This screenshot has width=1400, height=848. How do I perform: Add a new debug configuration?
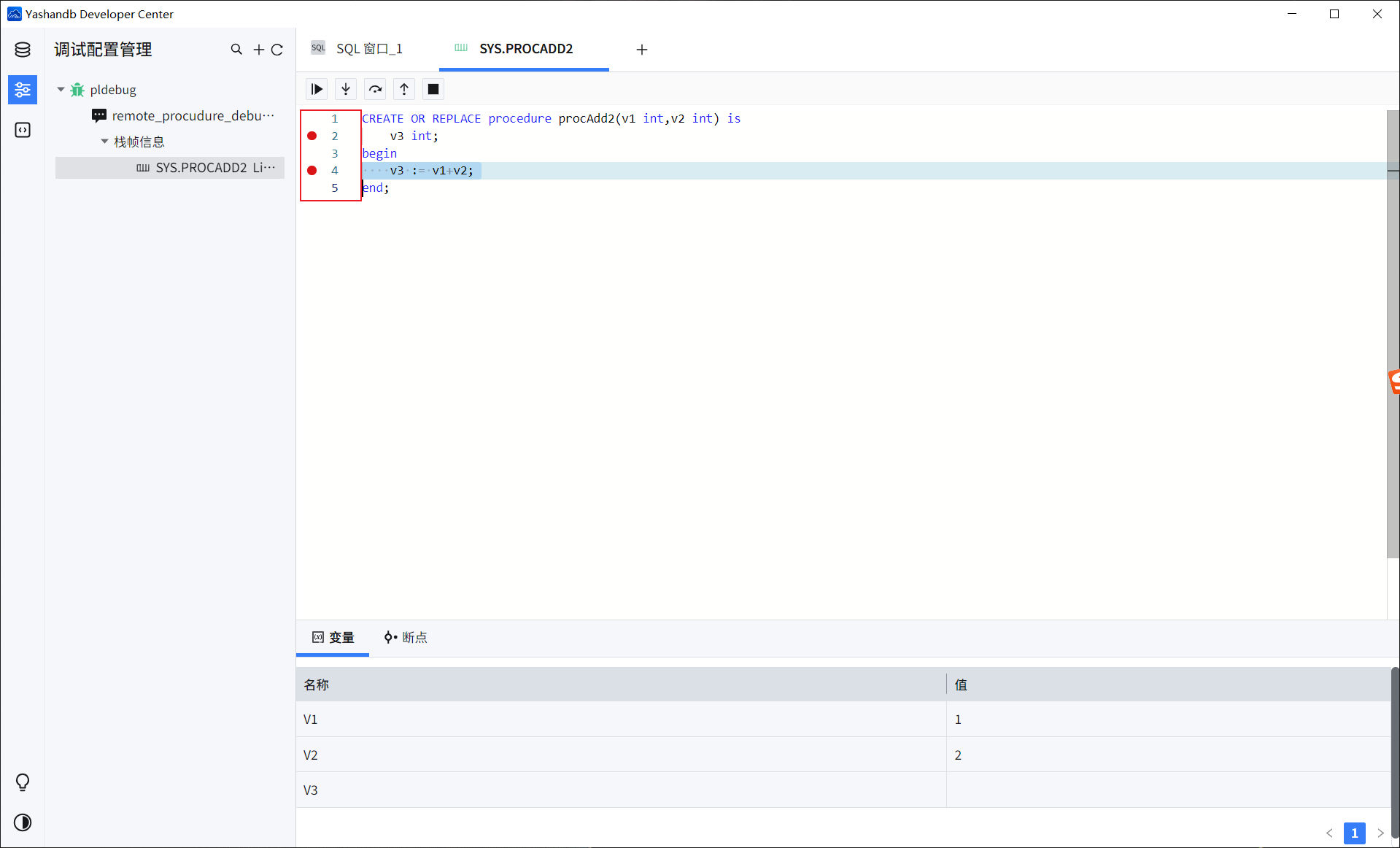point(258,50)
